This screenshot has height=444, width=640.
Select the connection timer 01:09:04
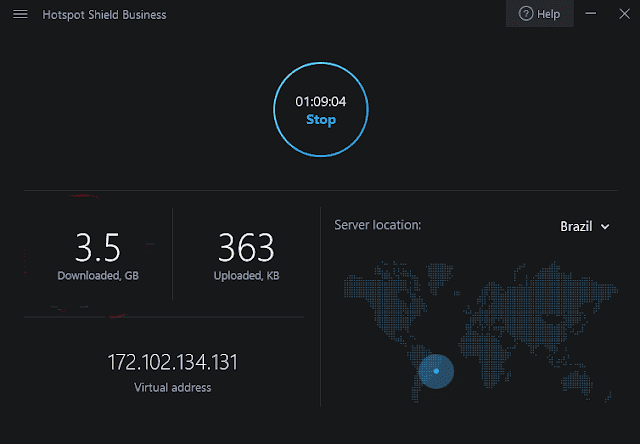click(x=321, y=101)
